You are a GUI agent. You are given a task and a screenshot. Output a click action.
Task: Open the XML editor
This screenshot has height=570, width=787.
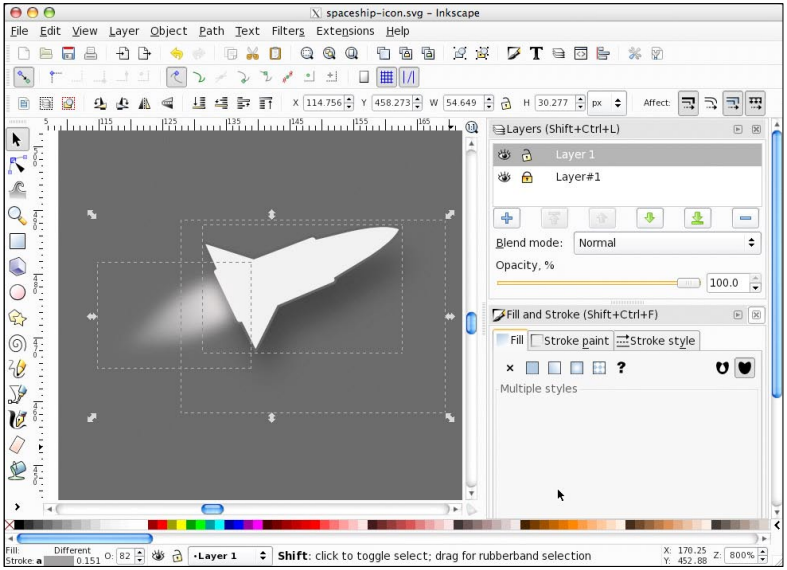(581, 53)
